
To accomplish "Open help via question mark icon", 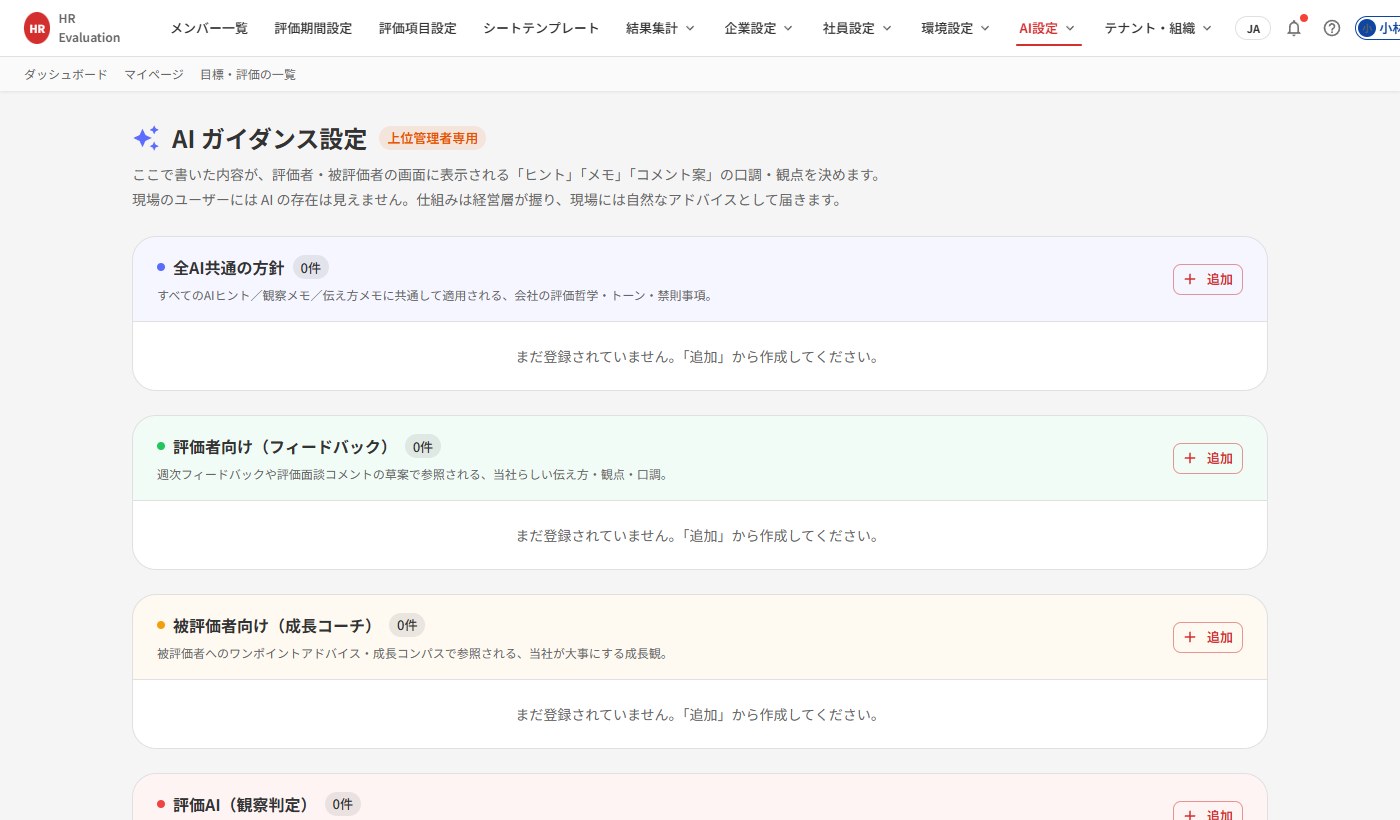I will pos(1332,28).
